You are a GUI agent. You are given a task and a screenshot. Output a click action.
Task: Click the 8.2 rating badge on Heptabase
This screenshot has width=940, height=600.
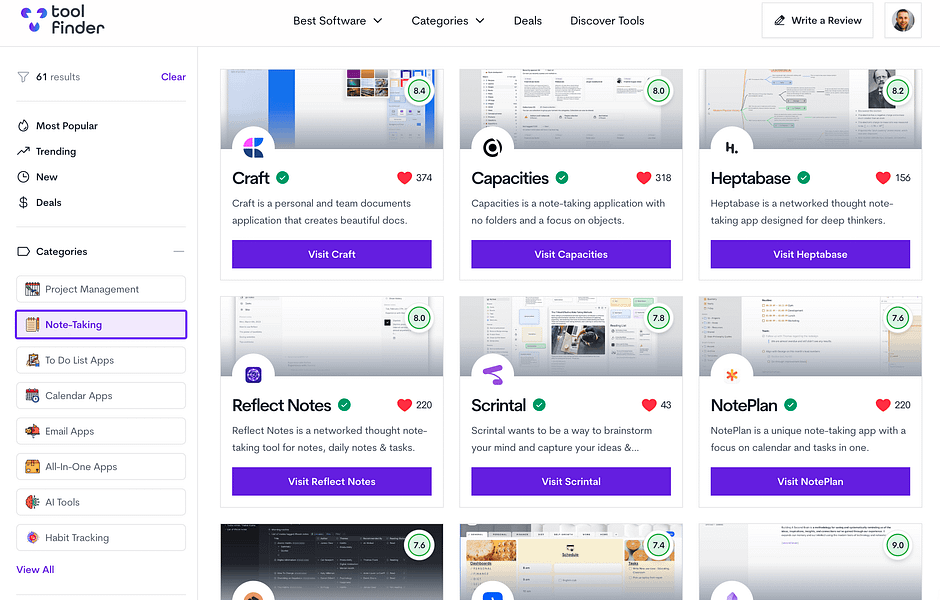pyautogui.click(x=897, y=91)
